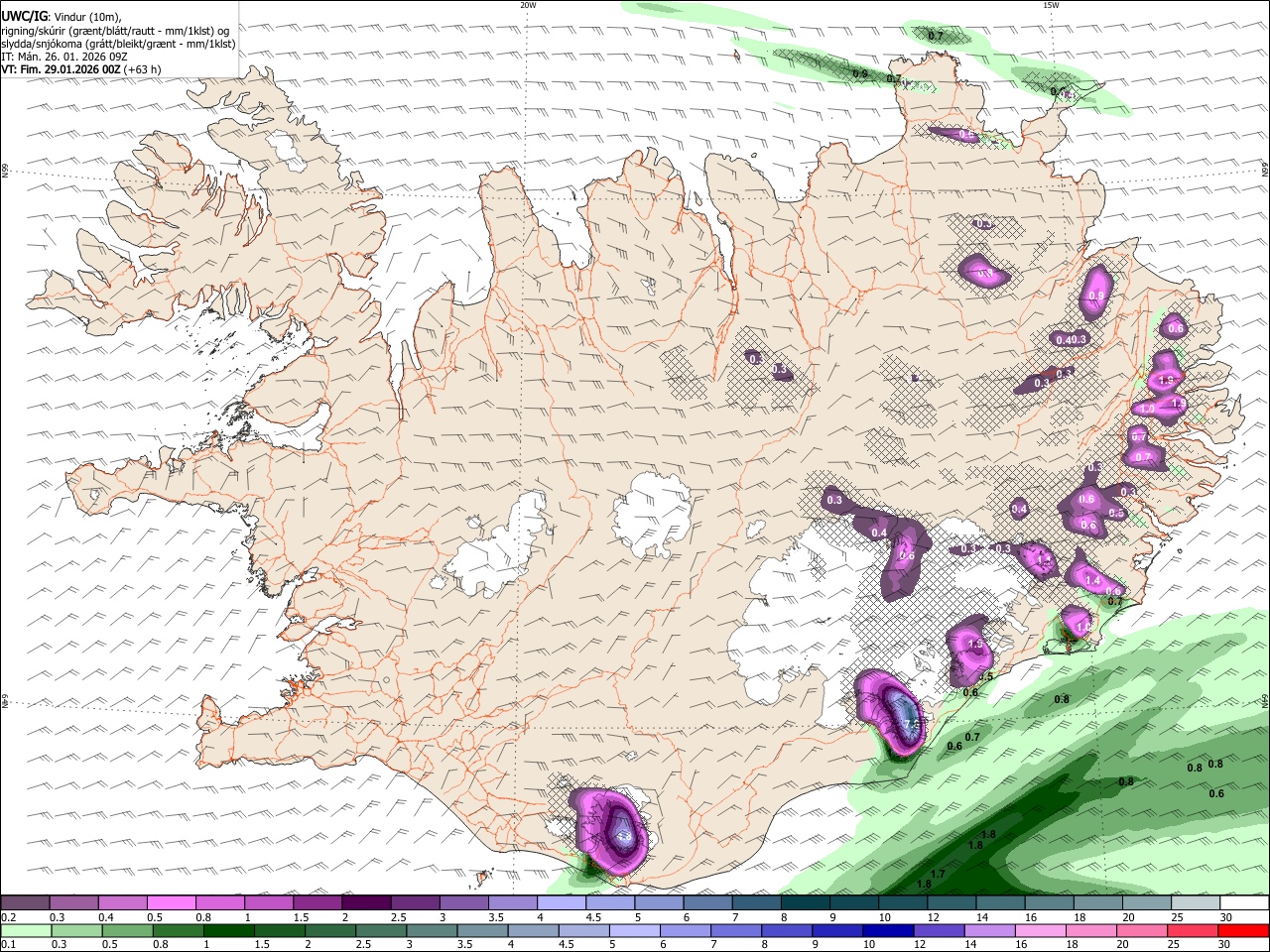
Task: Pick the red swatch ending the rain scale
Action: point(1243,930)
